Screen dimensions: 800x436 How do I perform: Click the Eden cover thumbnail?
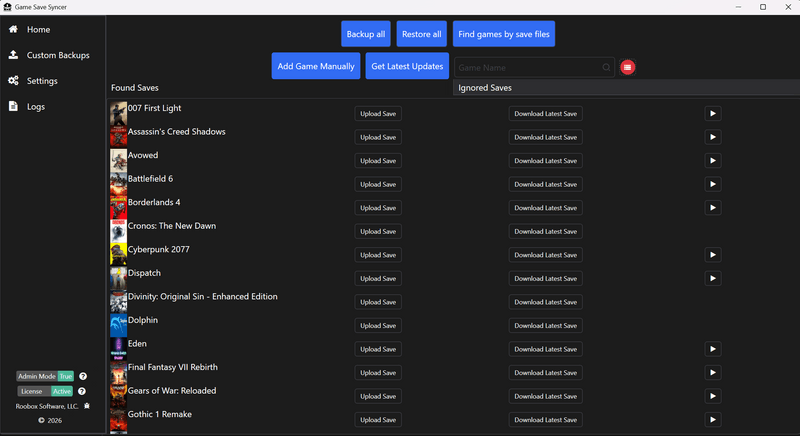coord(118,349)
